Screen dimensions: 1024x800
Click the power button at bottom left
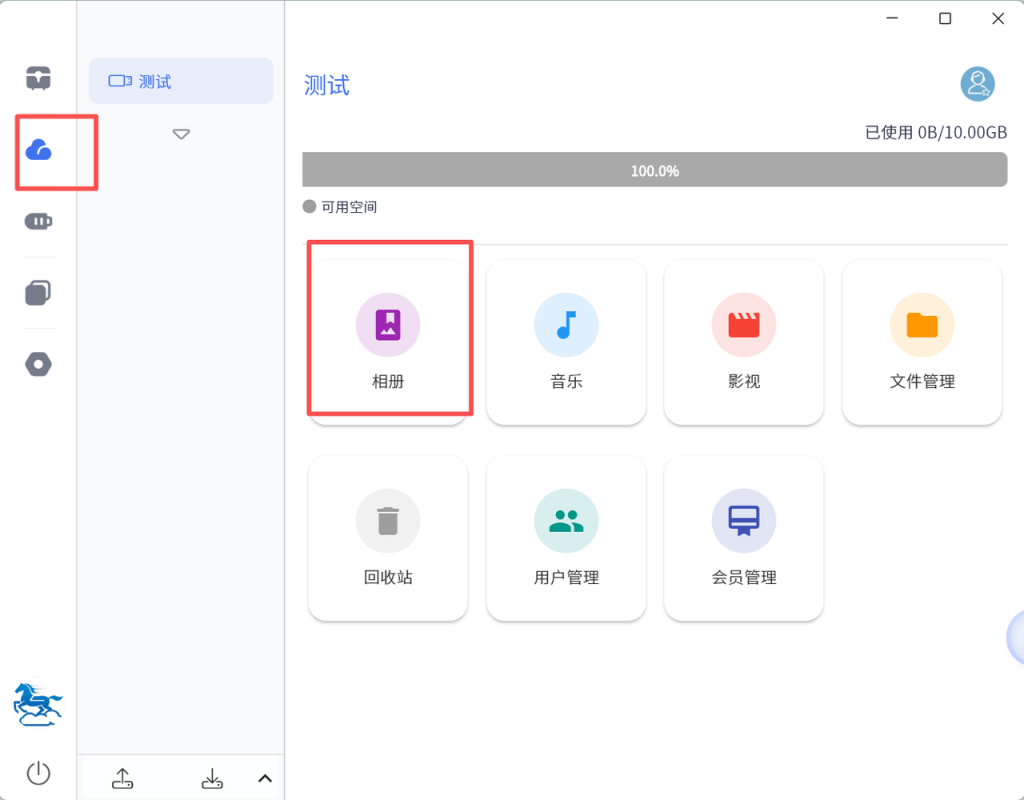click(38, 773)
